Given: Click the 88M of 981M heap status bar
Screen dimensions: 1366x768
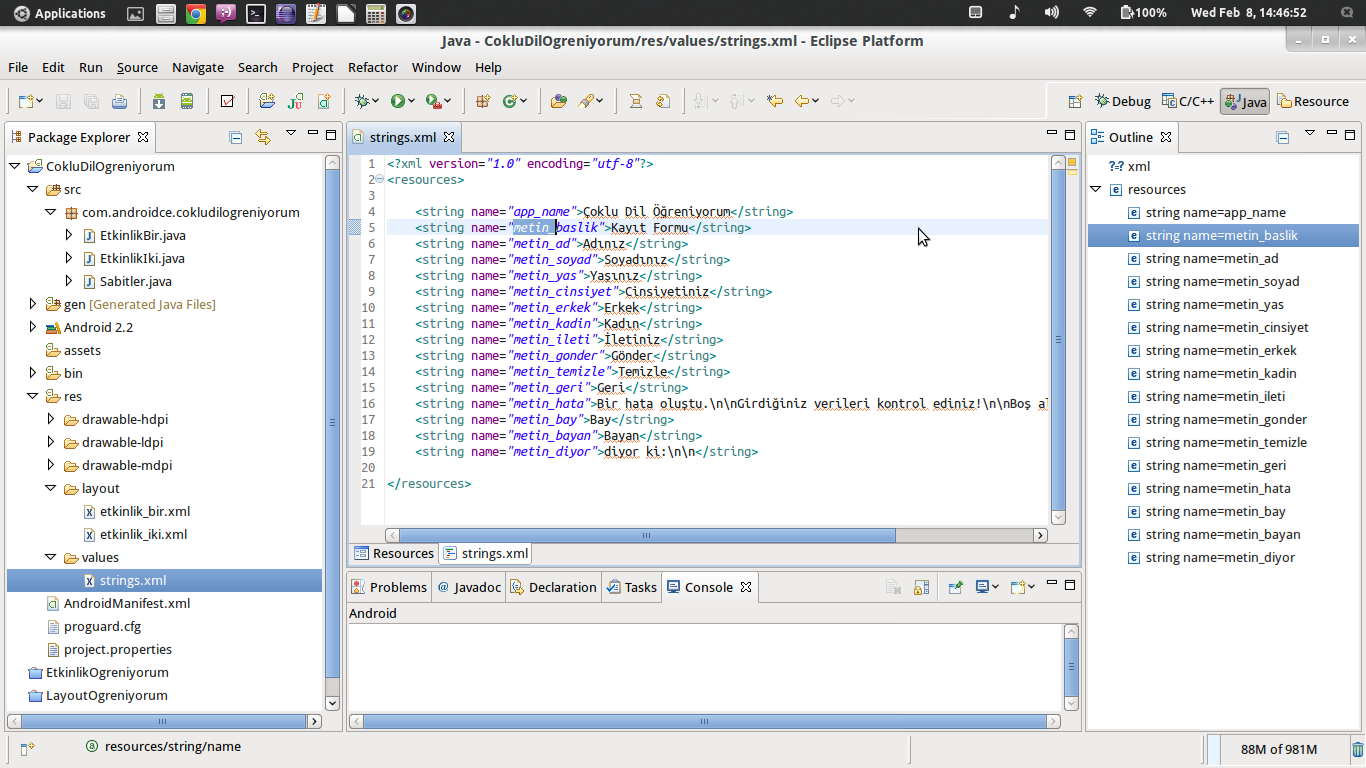Looking at the screenshot, I should pyautogui.click(x=1278, y=749).
